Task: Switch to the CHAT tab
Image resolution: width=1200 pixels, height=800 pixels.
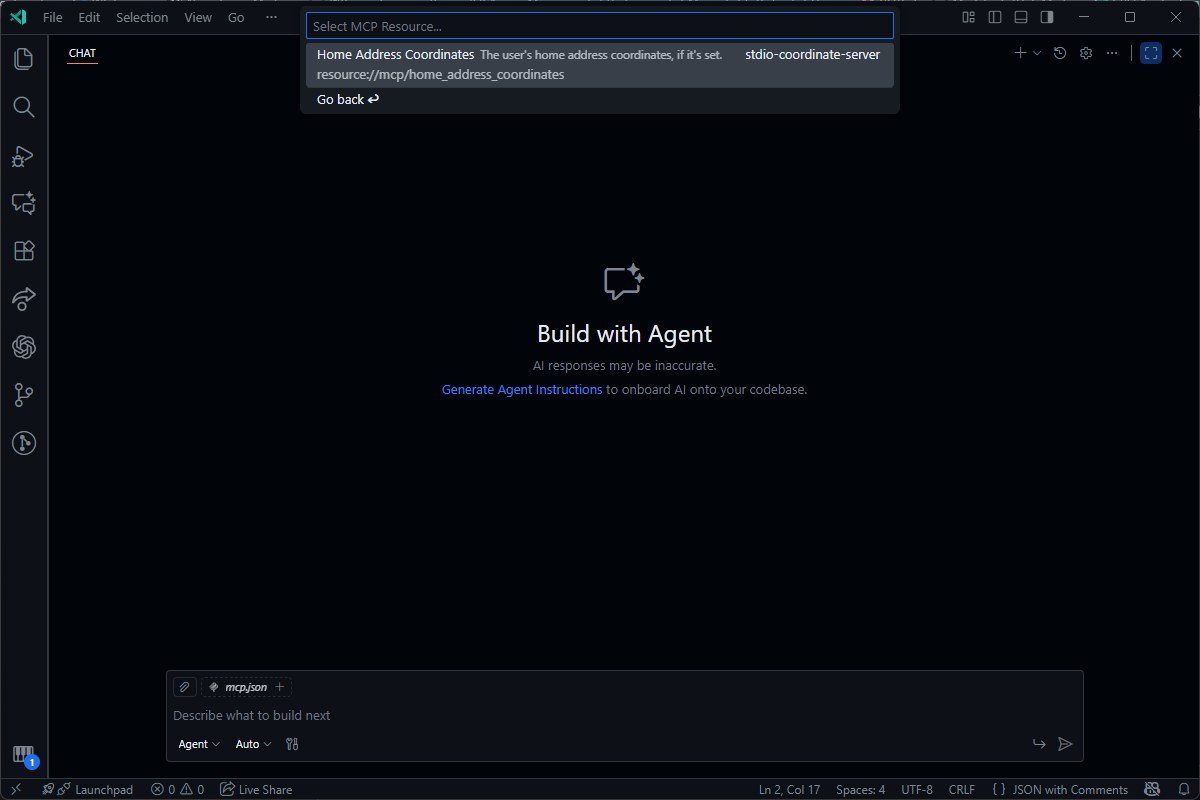Action: pos(81,53)
